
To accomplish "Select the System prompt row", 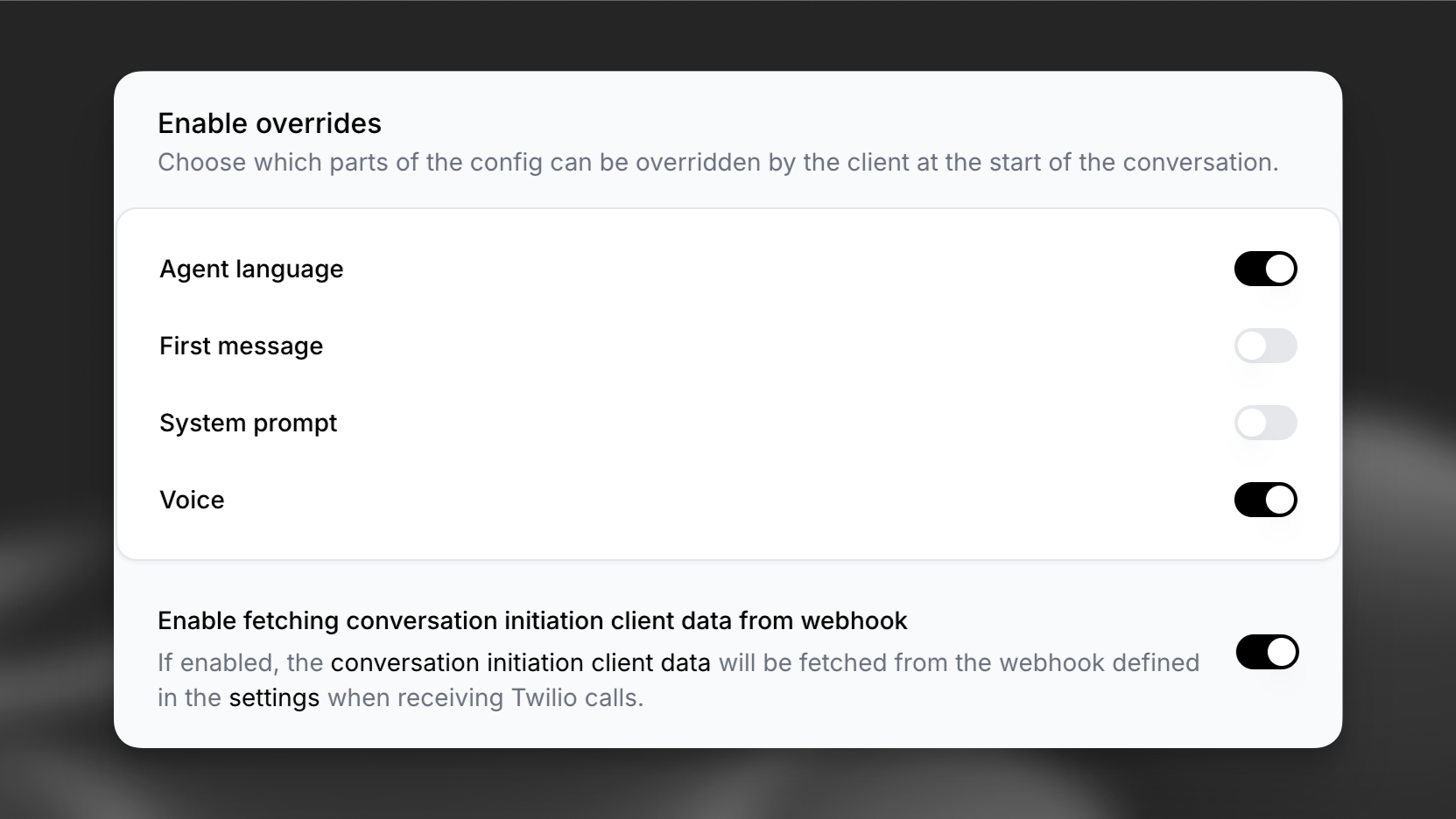I will (248, 423).
